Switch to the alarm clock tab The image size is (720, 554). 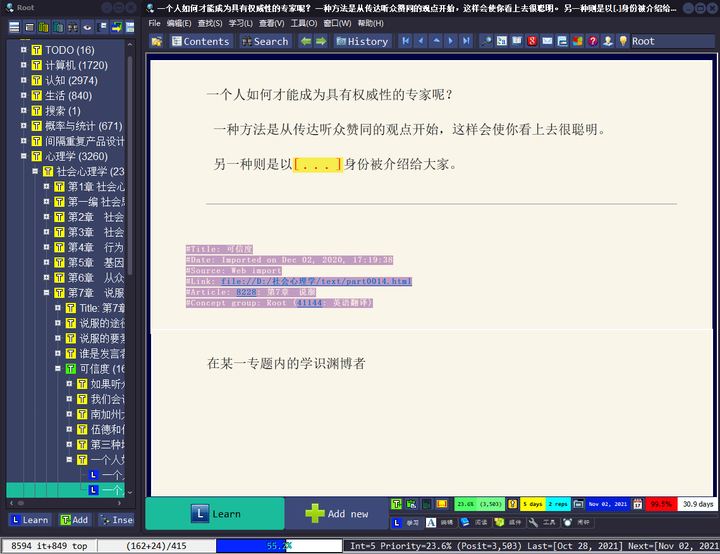point(577,522)
